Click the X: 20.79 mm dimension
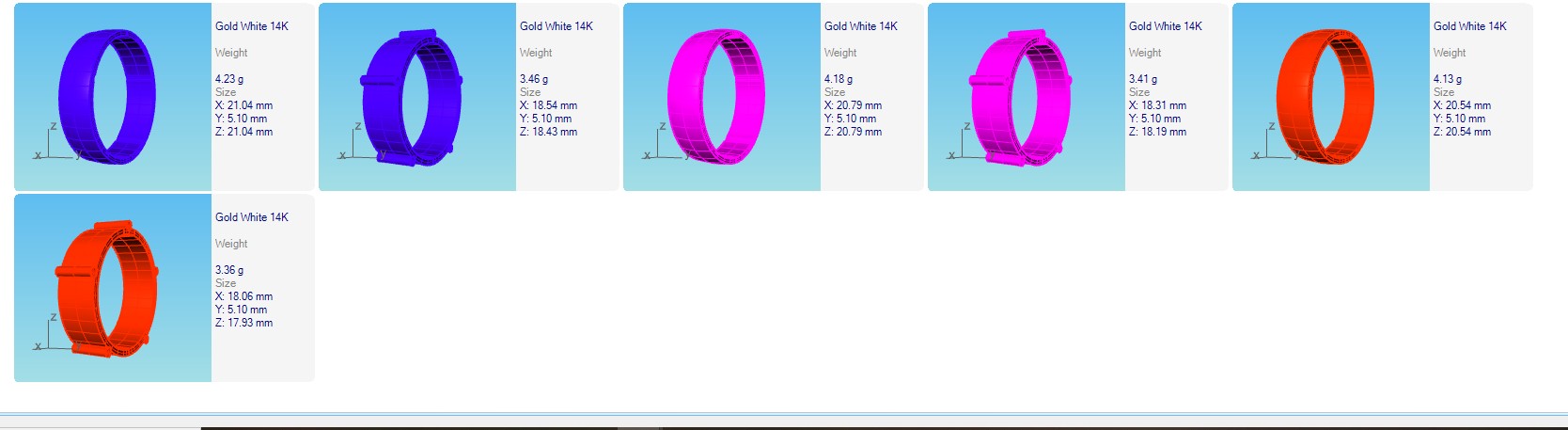1568x430 pixels. point(853,105)
